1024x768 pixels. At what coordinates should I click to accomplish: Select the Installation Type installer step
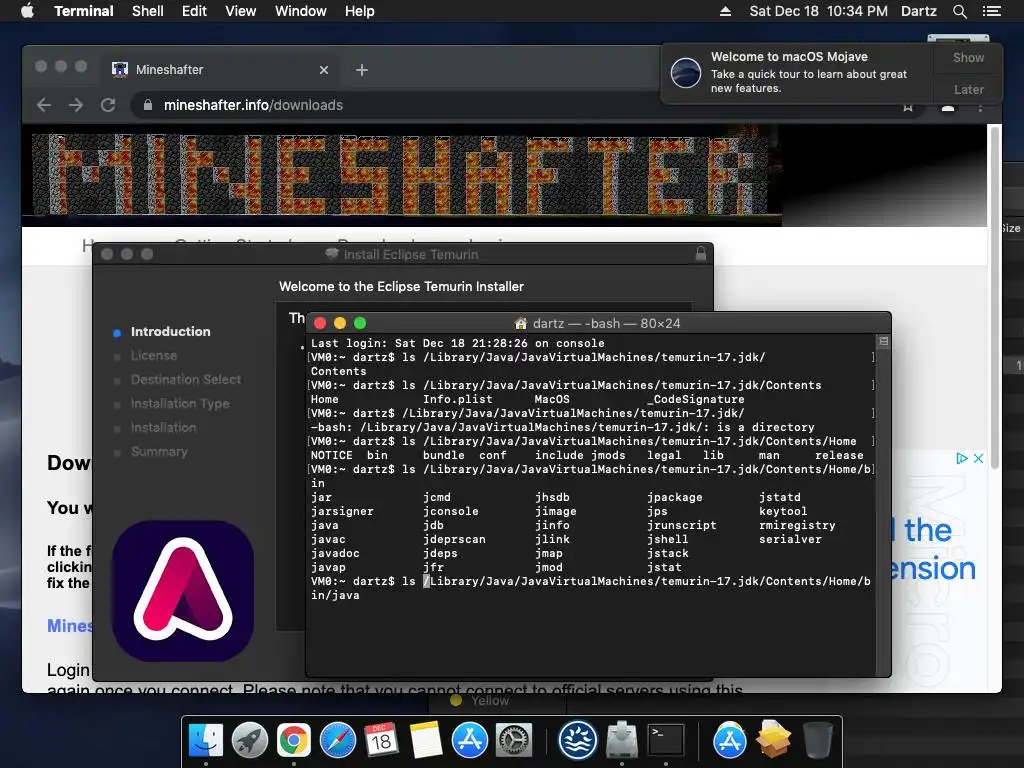coord(180,404)
